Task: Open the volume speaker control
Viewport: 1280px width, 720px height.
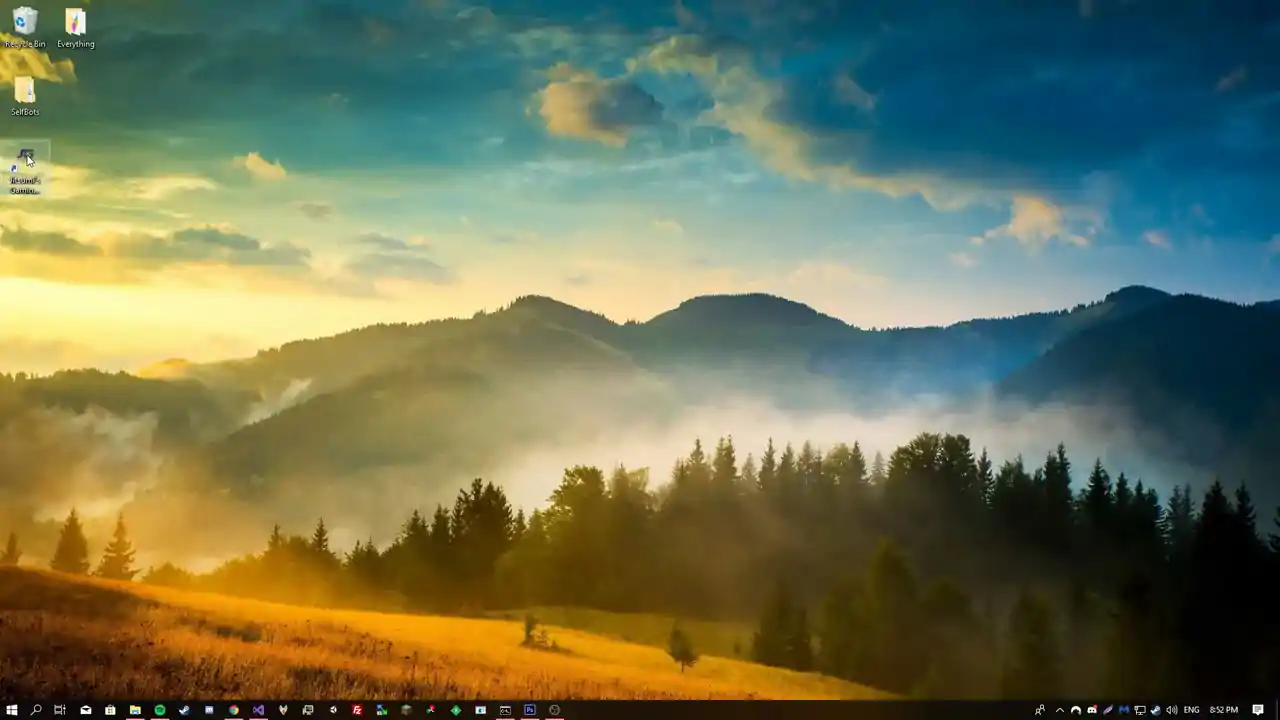Action: coord(1172,710)
